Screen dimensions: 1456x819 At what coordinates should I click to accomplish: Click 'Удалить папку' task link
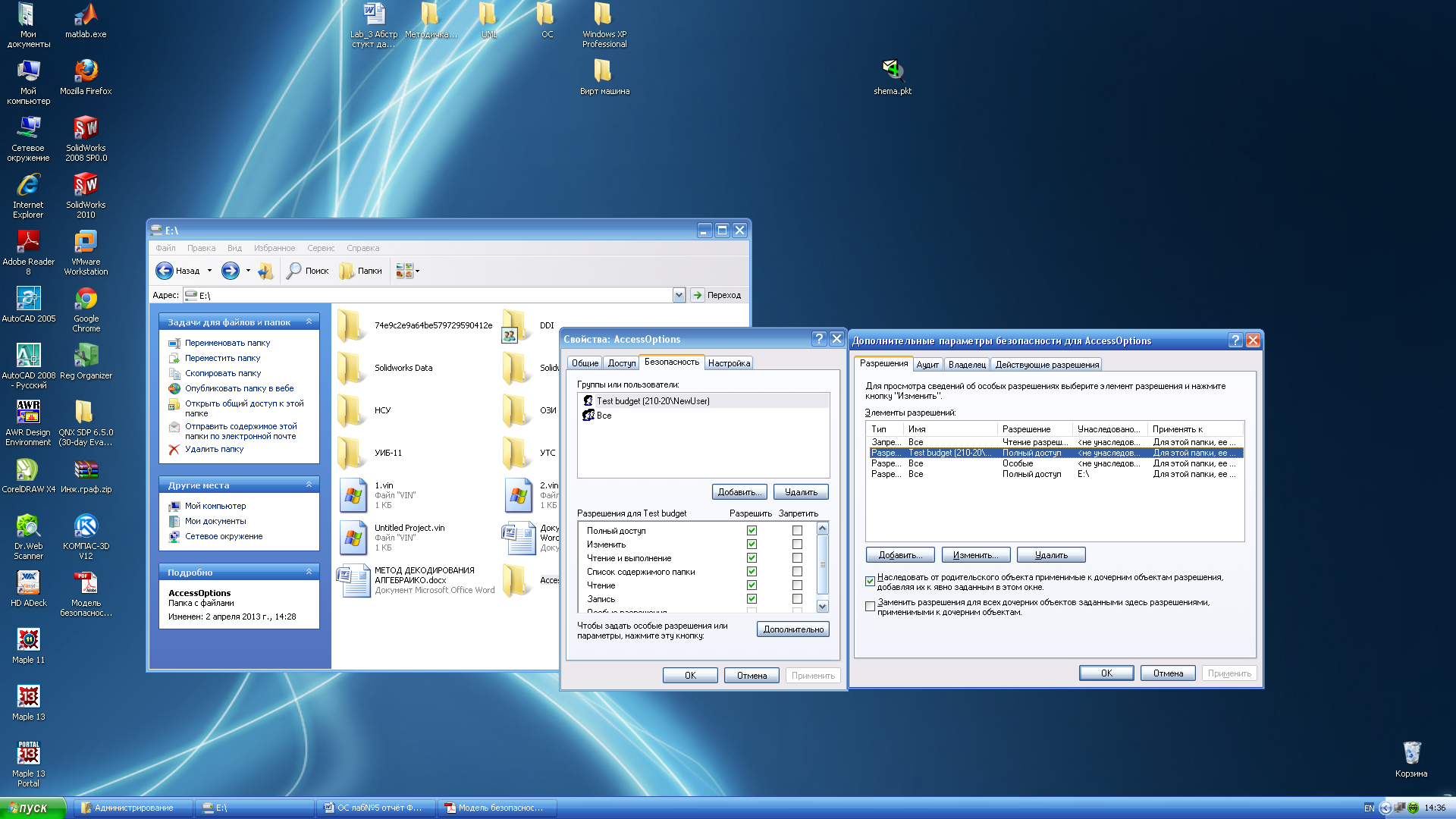[214, 449]
